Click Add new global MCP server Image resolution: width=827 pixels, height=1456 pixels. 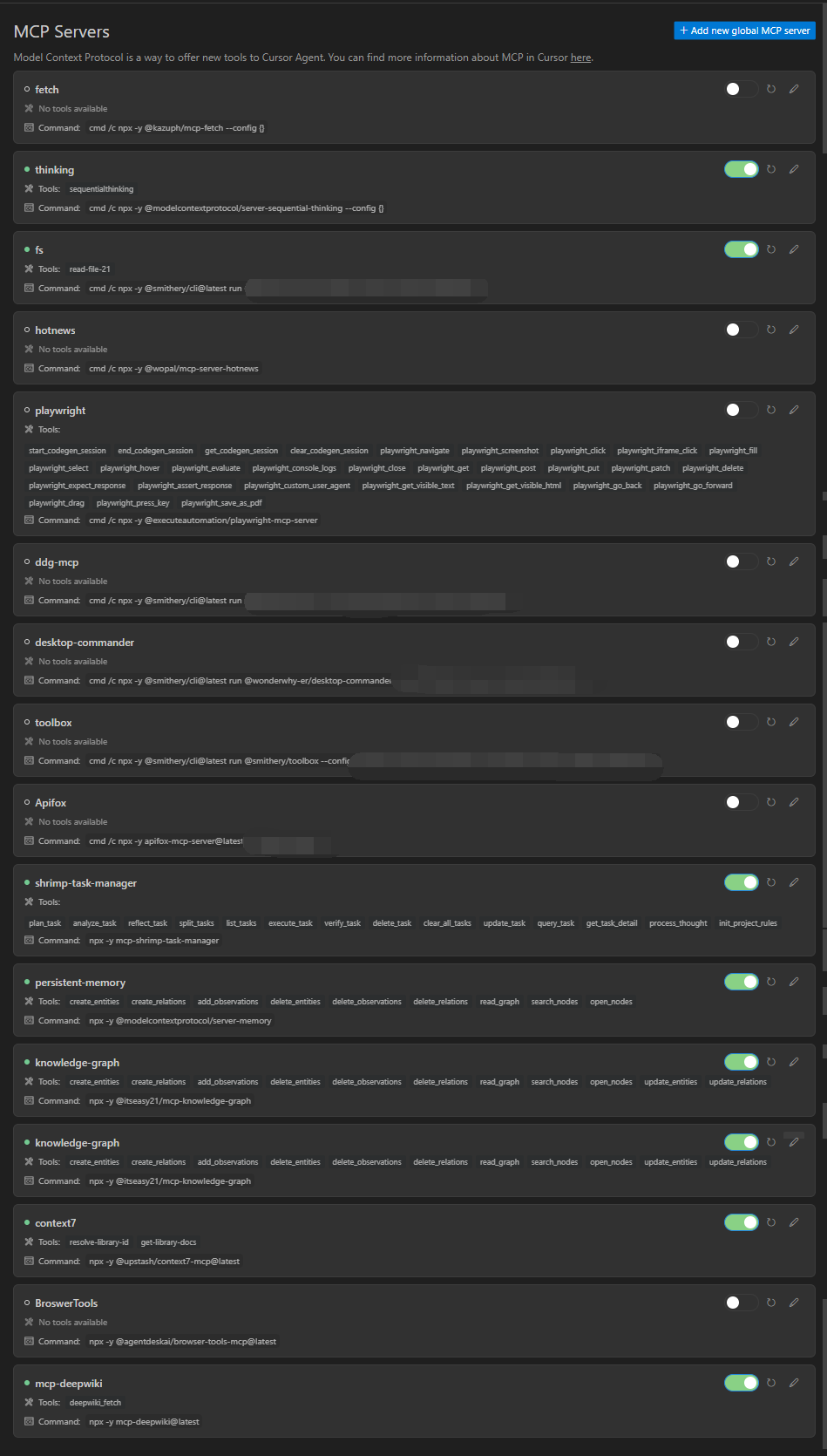point(745,31)
